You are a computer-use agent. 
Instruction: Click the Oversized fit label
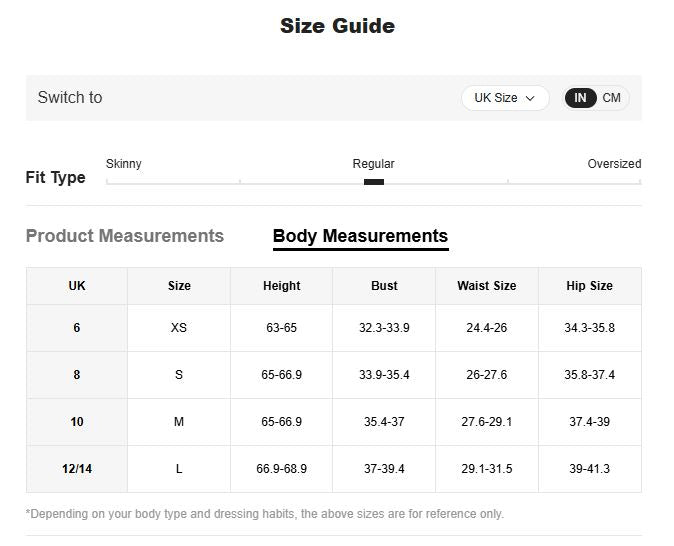pos(614,164)
